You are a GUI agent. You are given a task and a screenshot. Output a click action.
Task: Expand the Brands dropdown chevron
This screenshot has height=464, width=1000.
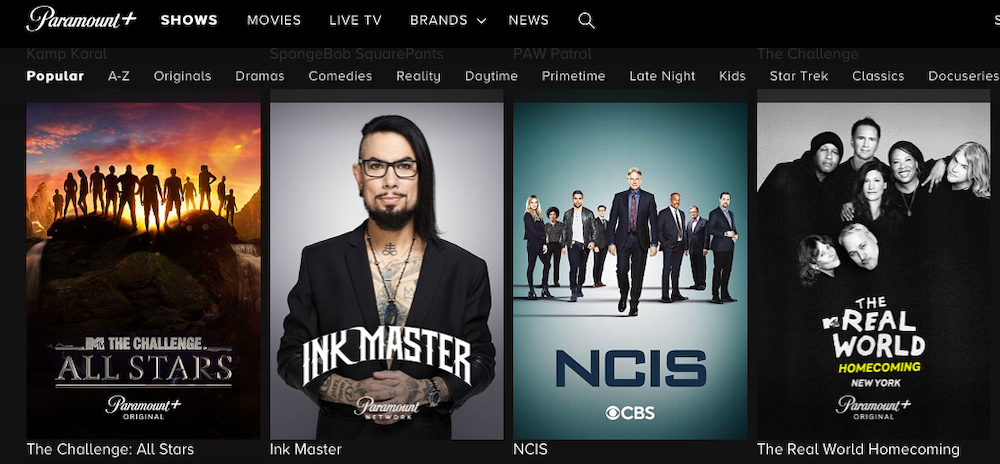(x=482, y=21)
